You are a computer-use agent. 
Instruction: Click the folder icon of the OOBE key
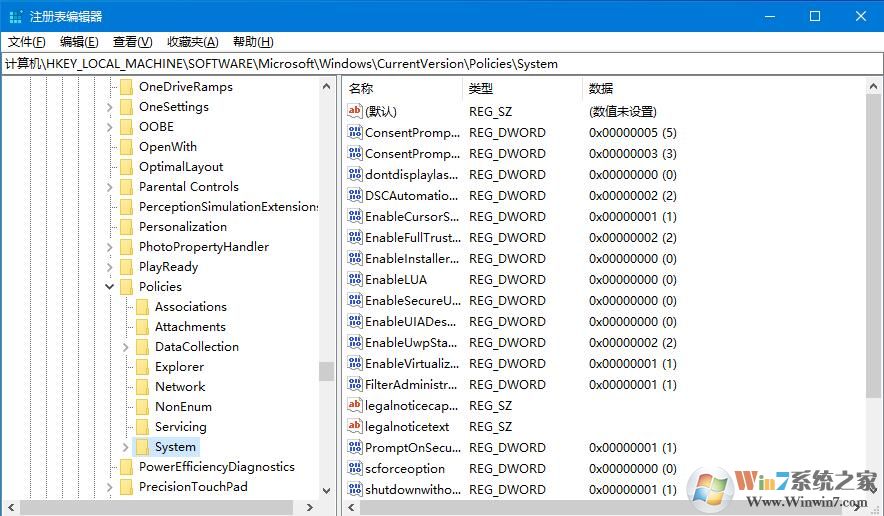127,126
